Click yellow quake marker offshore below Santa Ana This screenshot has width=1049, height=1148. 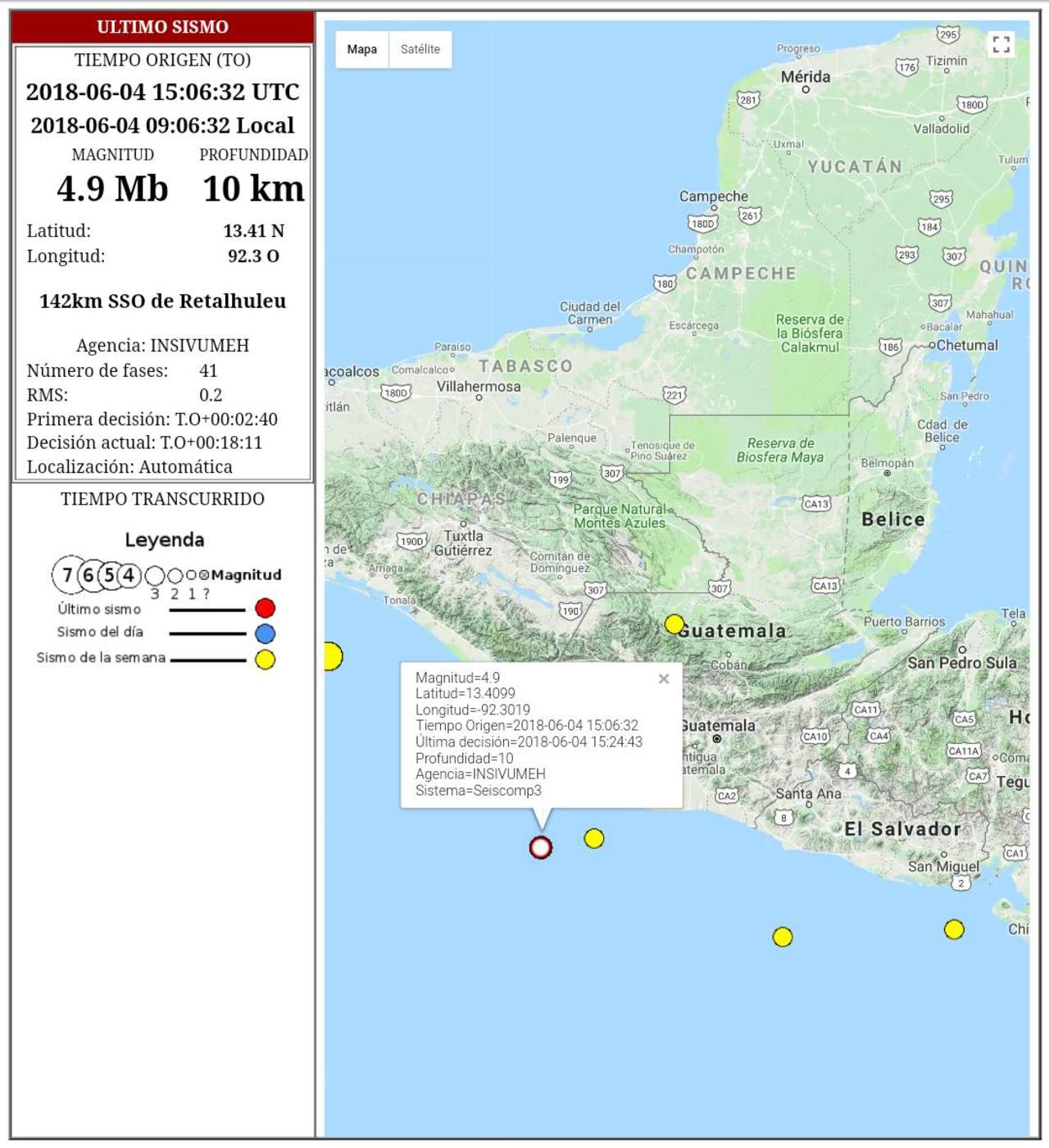[x=783, y=937]
